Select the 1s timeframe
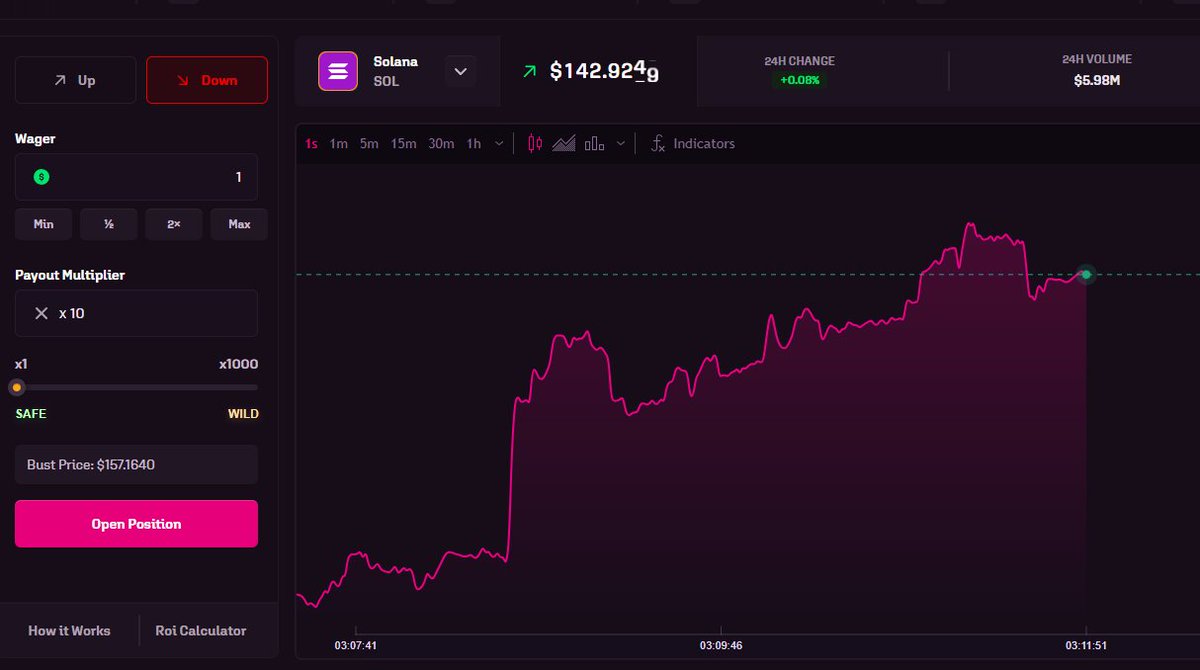The height and width of the screenshot is (670, 1200). click(311, 144)
